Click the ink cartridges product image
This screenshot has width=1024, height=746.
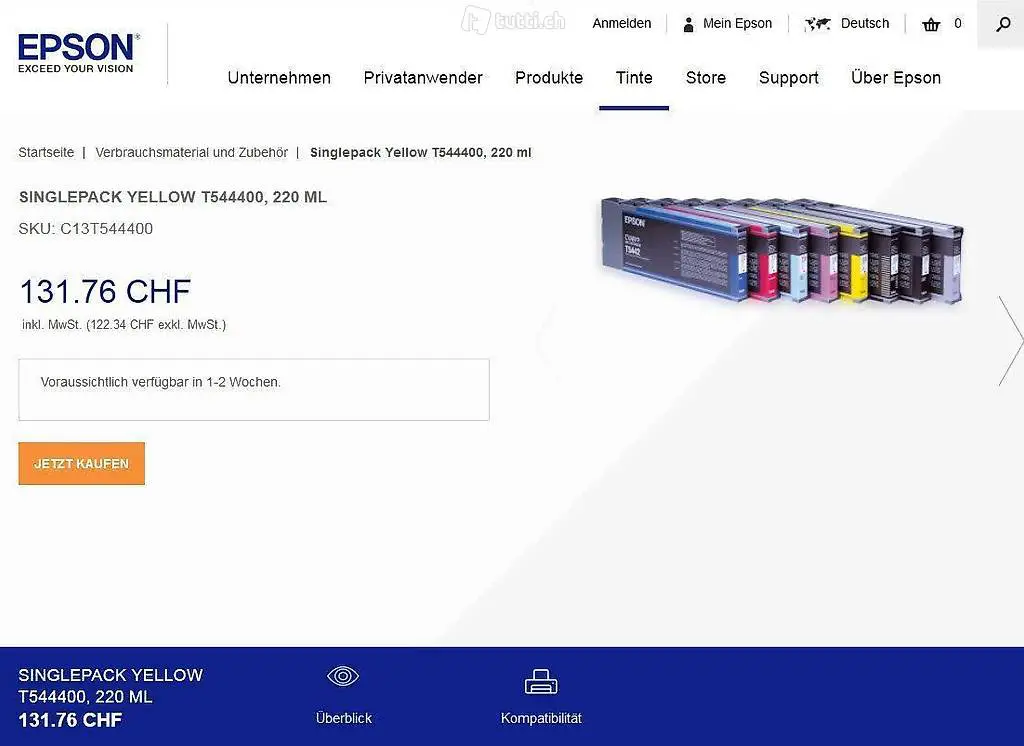[x=782, y=251]
